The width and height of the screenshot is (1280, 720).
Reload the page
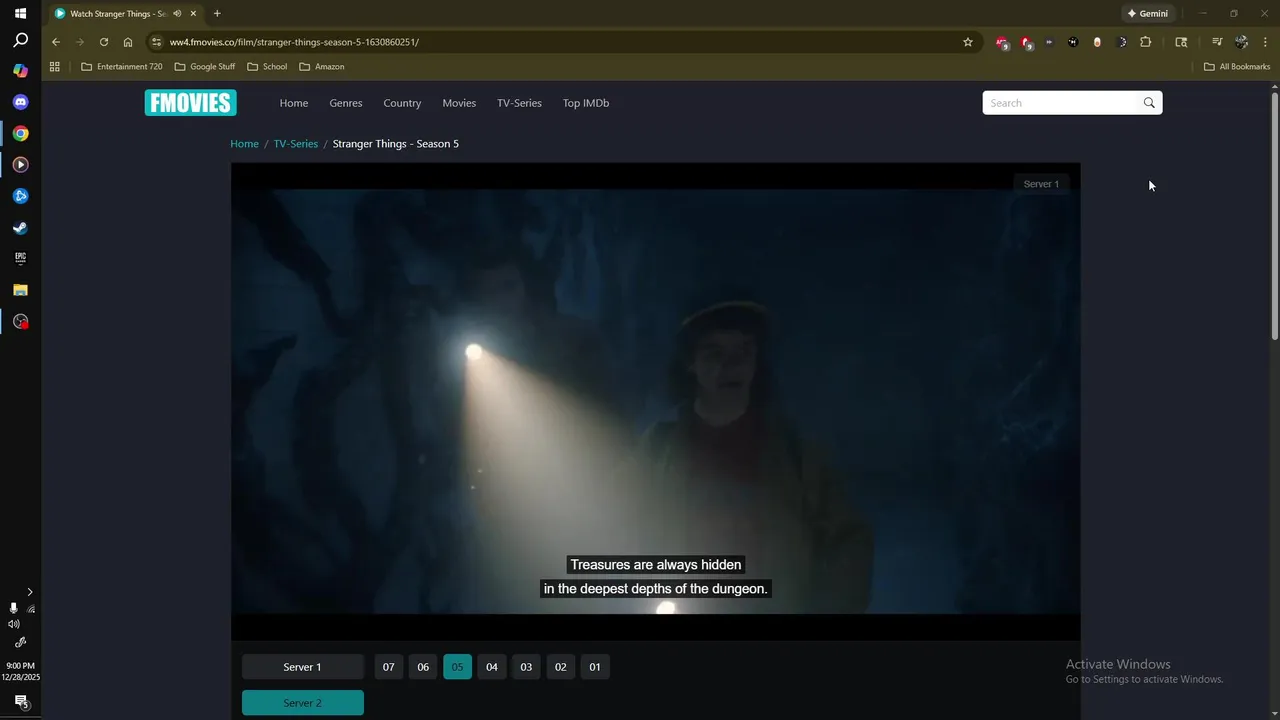[x=104, y=42]
